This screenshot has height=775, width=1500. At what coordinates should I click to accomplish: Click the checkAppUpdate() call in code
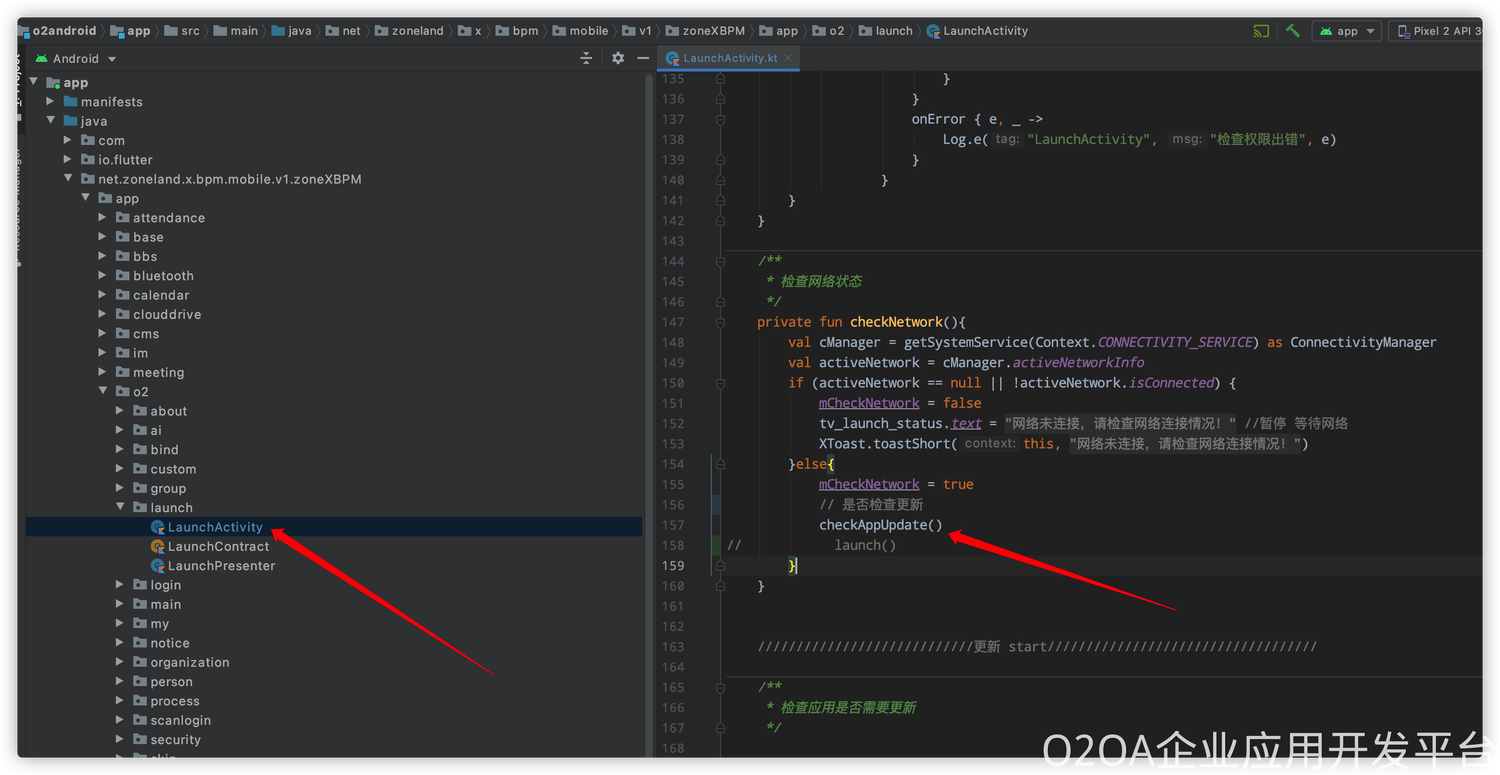880,525
